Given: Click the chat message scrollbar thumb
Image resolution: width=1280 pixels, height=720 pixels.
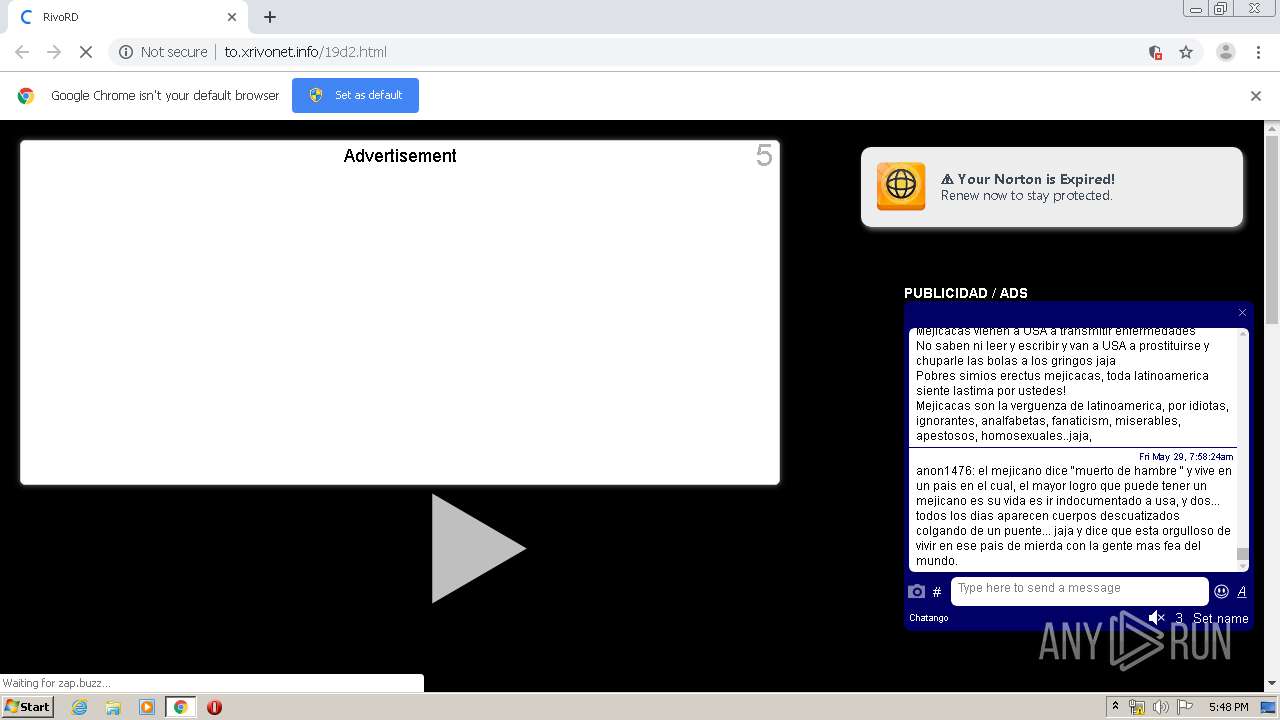Looking at the screenshot, I should (x=1243, y=554).
